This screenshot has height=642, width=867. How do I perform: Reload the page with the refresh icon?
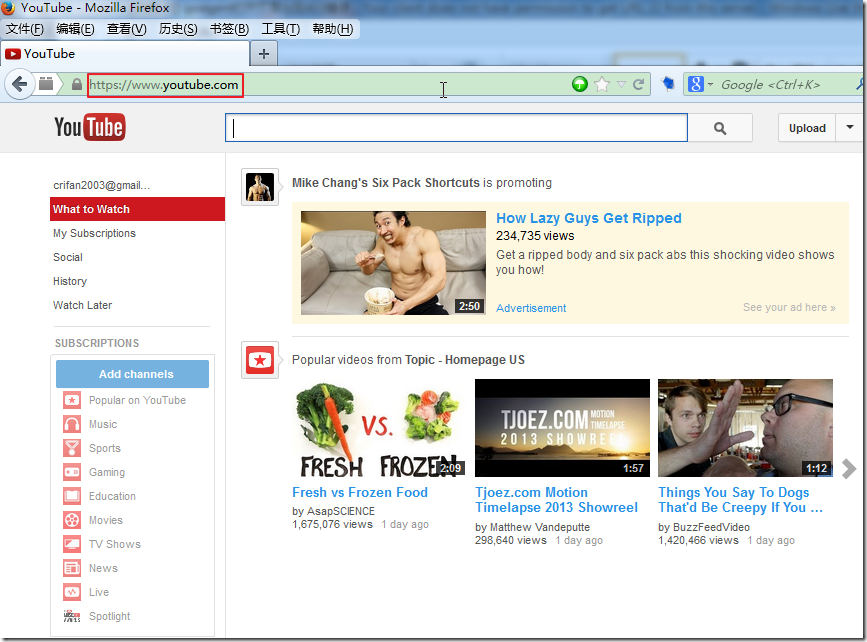pyautogui.click(x=639, y=84)
